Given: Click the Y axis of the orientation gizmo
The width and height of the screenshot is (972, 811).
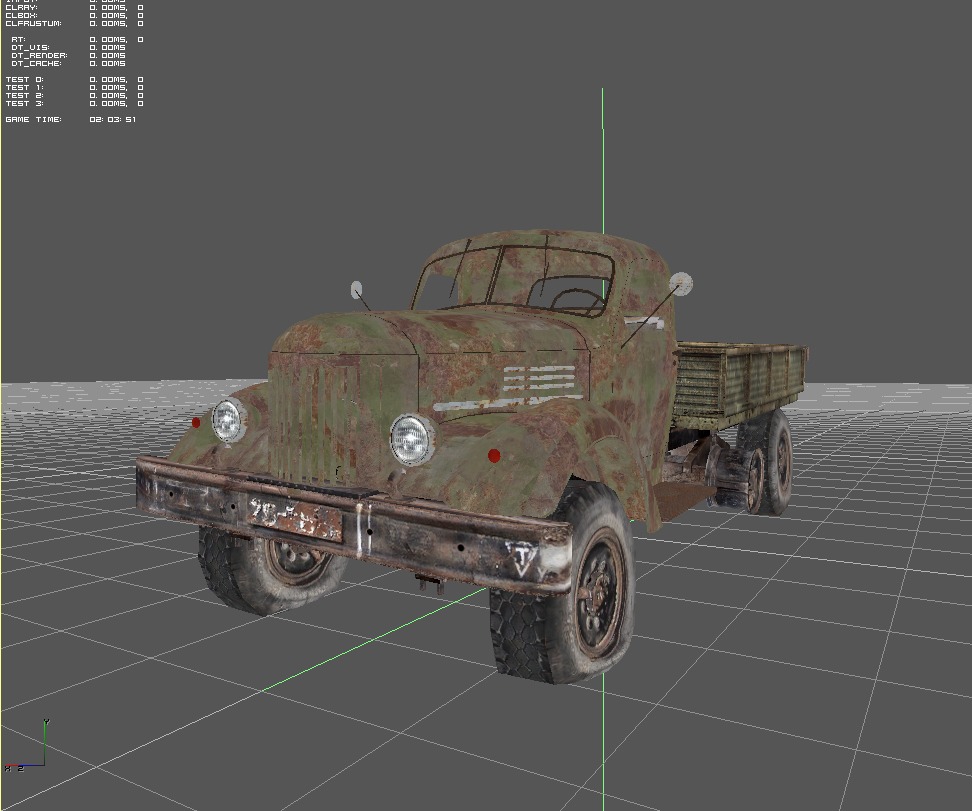Looking at the screenshot, I should tap(45, 743).
